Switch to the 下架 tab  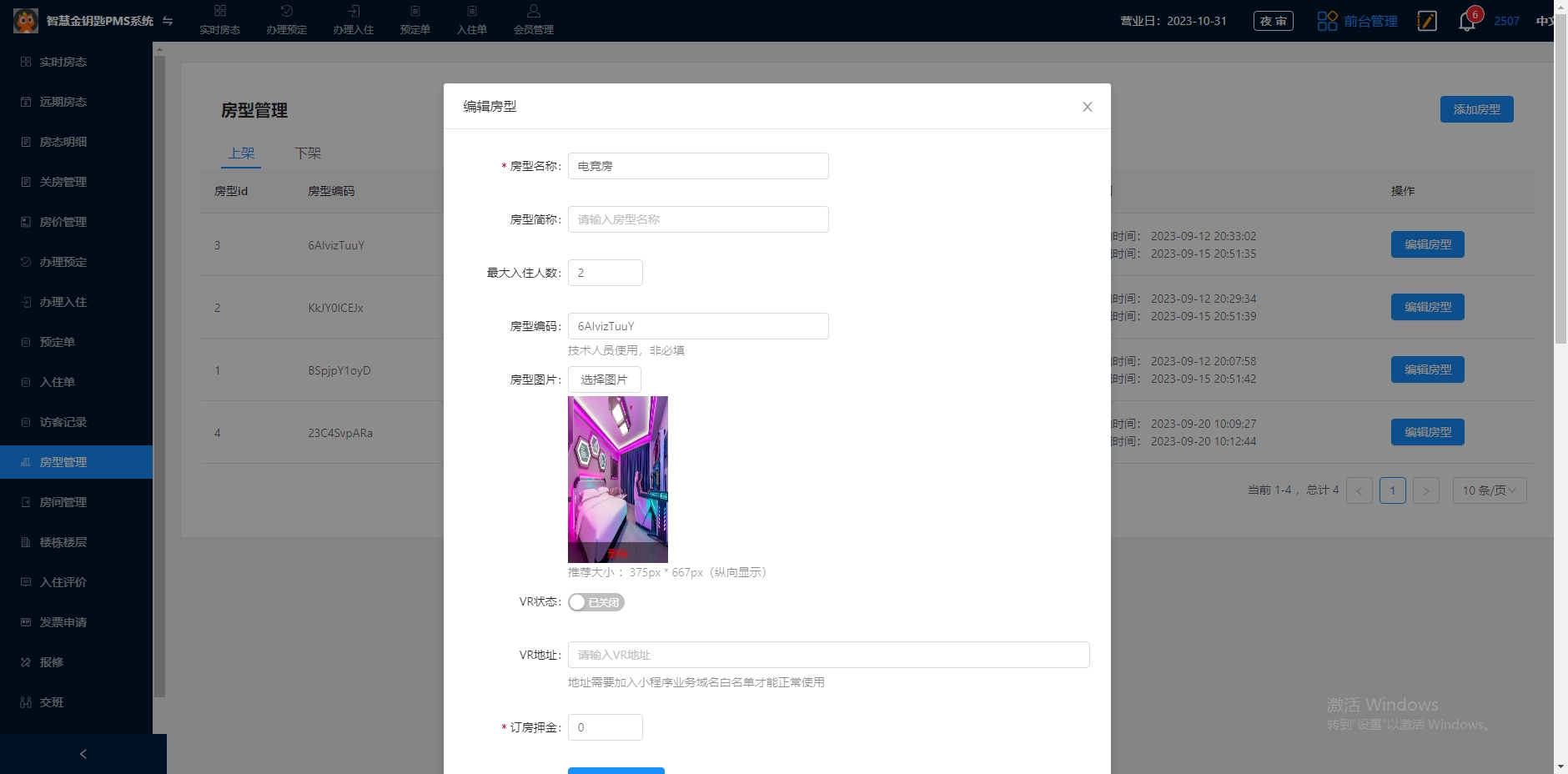coord(308,153)
